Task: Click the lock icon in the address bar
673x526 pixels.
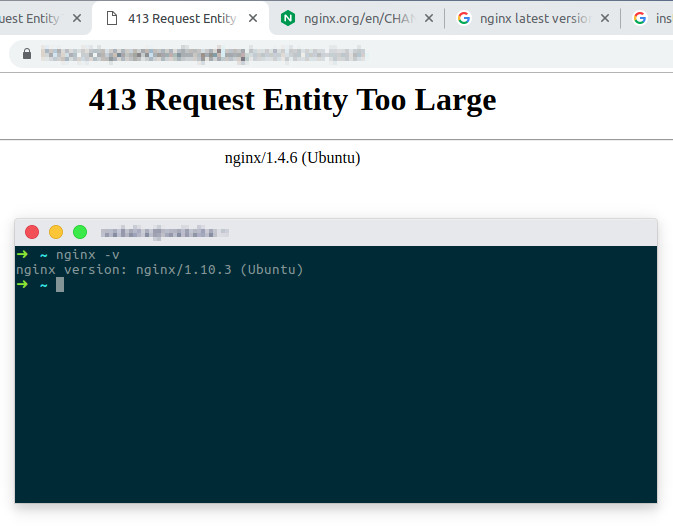Action: point(26,54)
